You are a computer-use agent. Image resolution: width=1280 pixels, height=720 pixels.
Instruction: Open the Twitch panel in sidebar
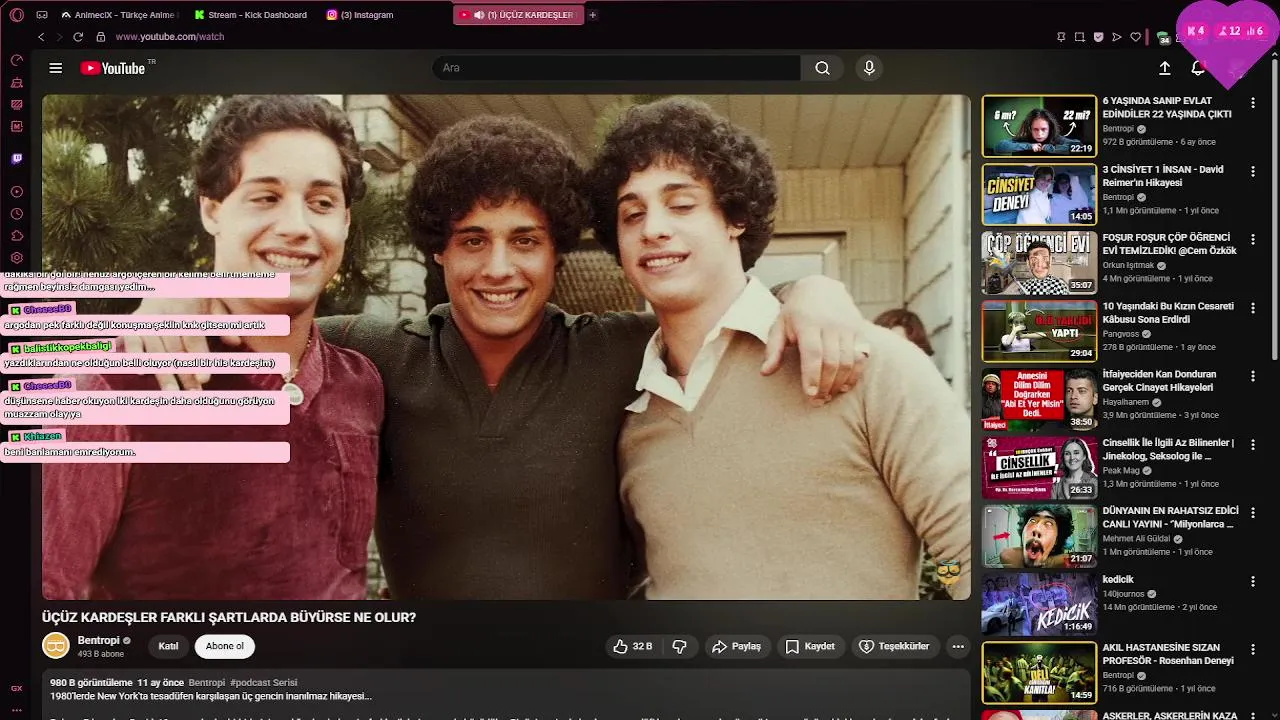click(x=16, y=158)
